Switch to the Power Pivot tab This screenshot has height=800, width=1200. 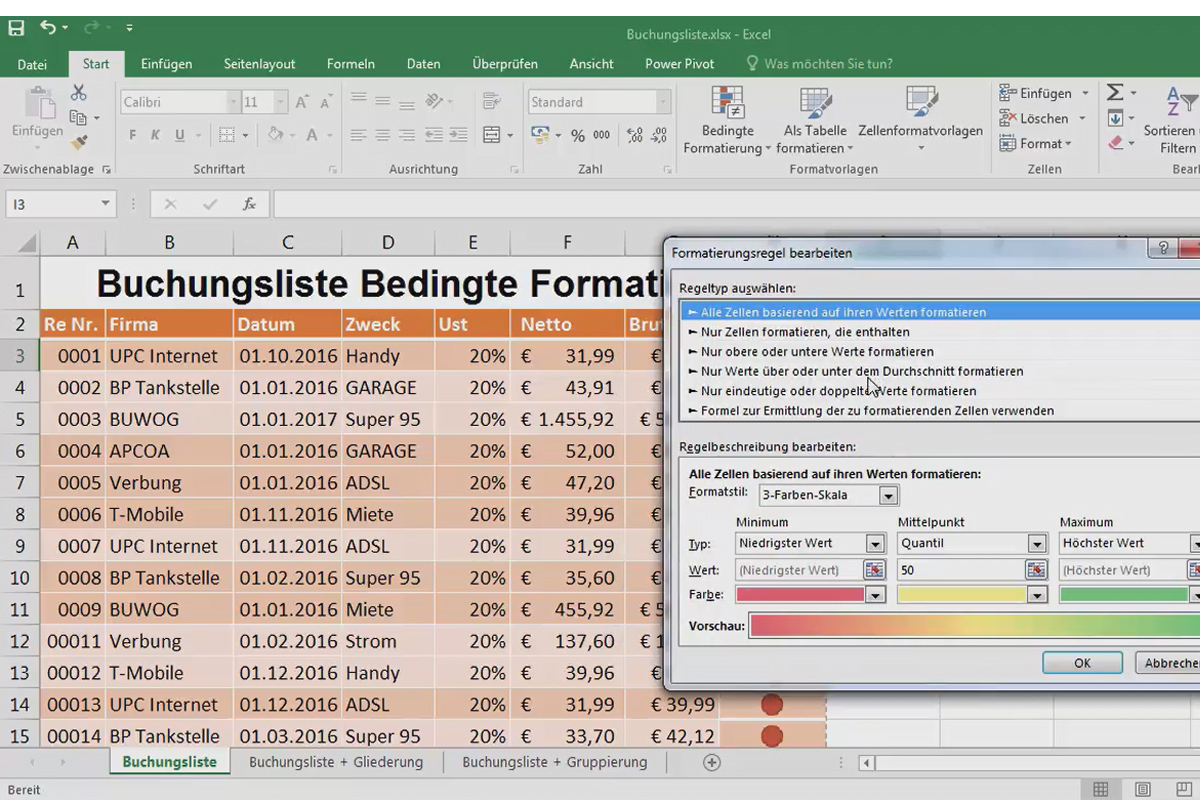[x=680, y=64]
